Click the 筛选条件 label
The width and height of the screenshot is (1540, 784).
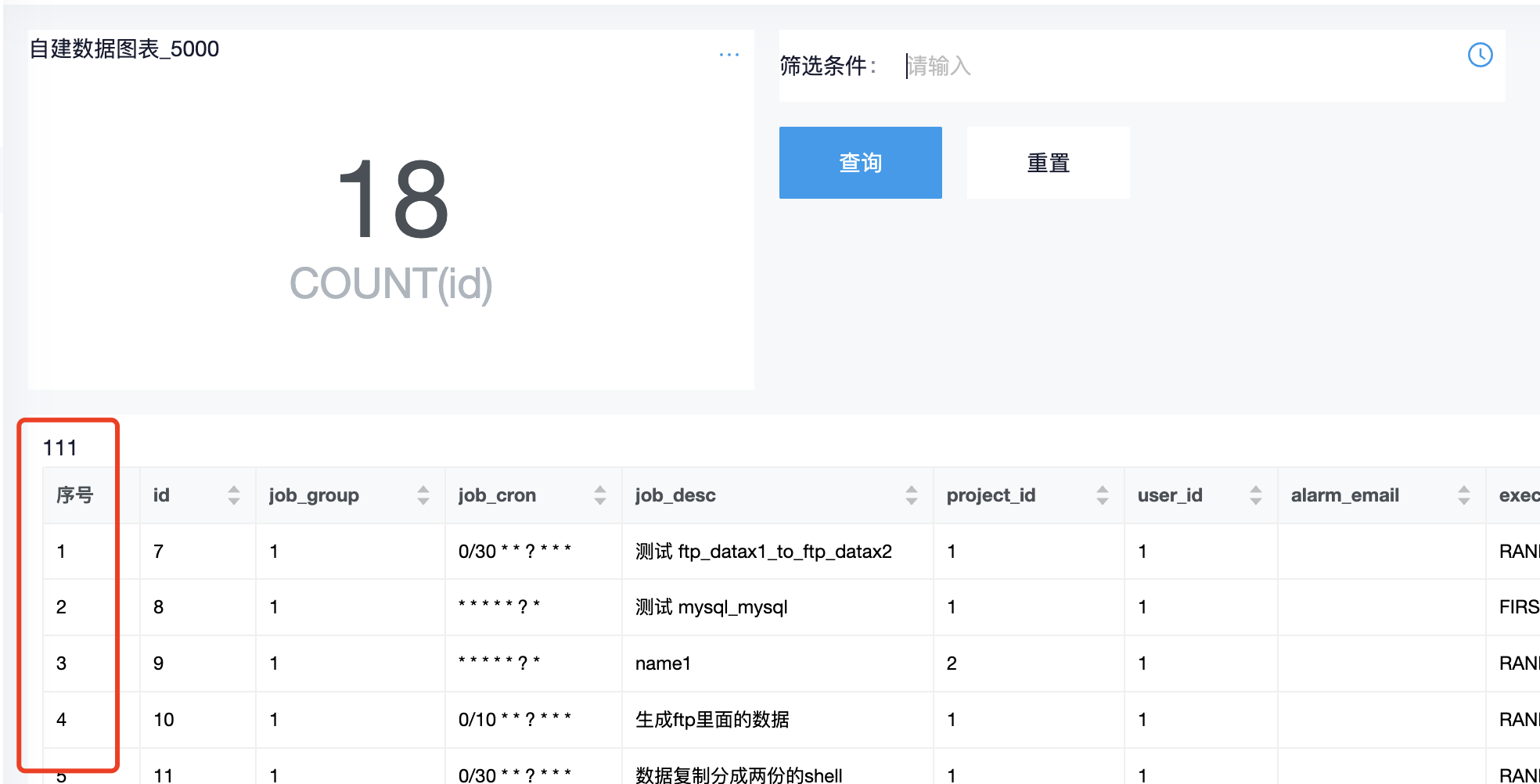coord(828,66)
